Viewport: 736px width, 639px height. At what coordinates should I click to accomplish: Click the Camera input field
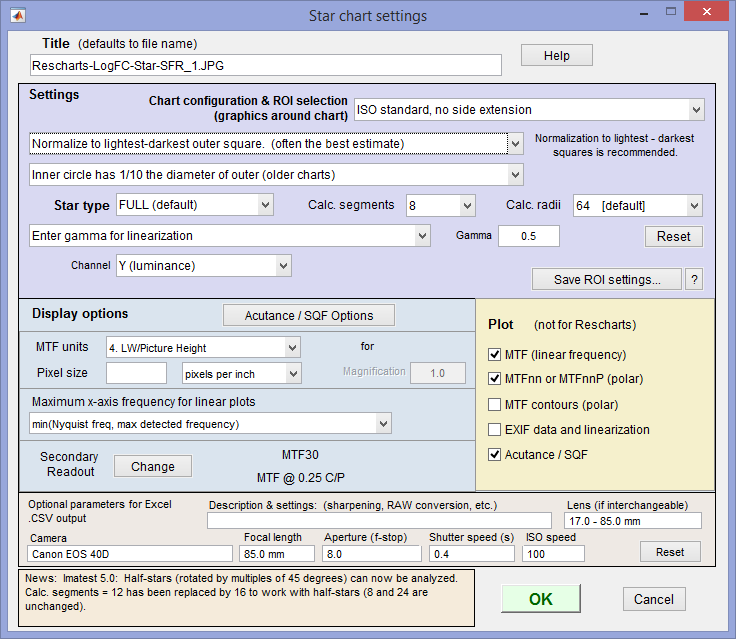(130, 554)
